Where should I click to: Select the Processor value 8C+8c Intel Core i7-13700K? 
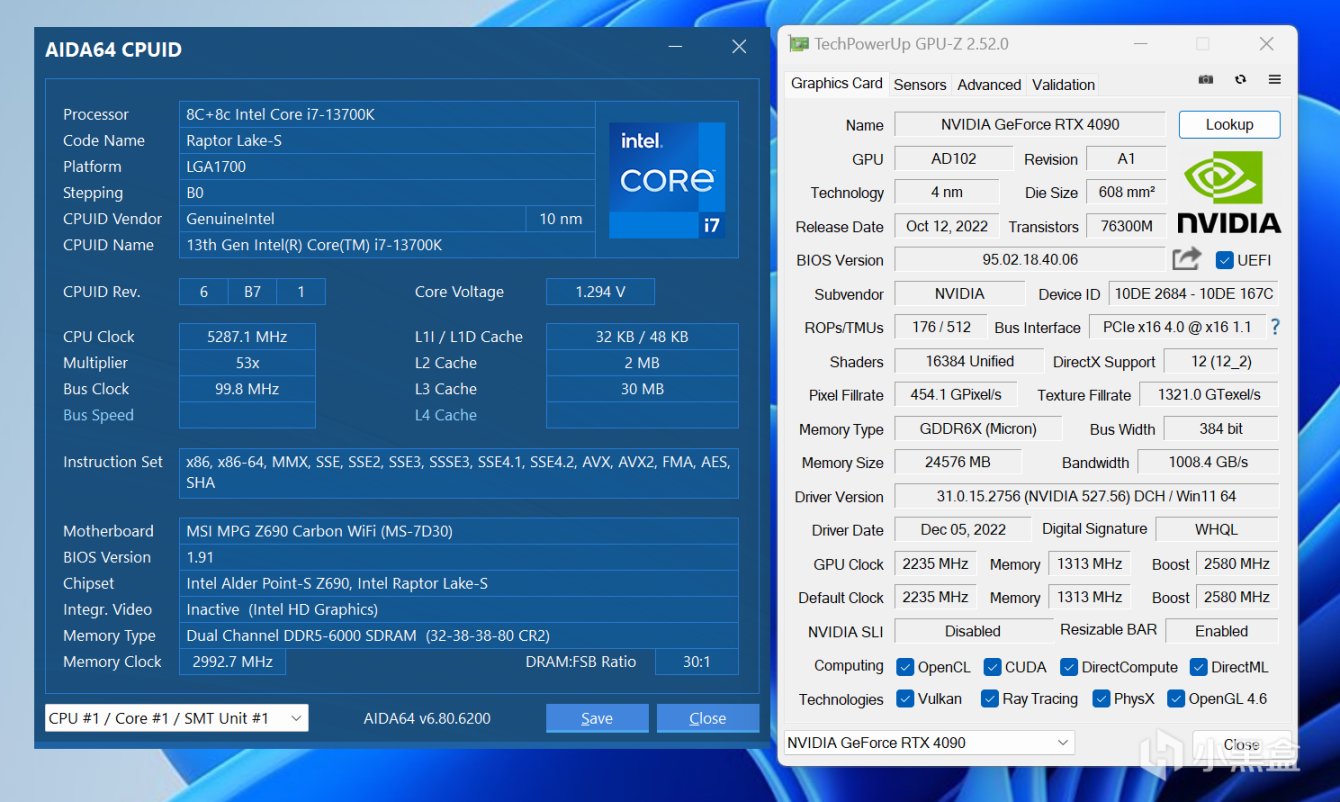(387, 114)
